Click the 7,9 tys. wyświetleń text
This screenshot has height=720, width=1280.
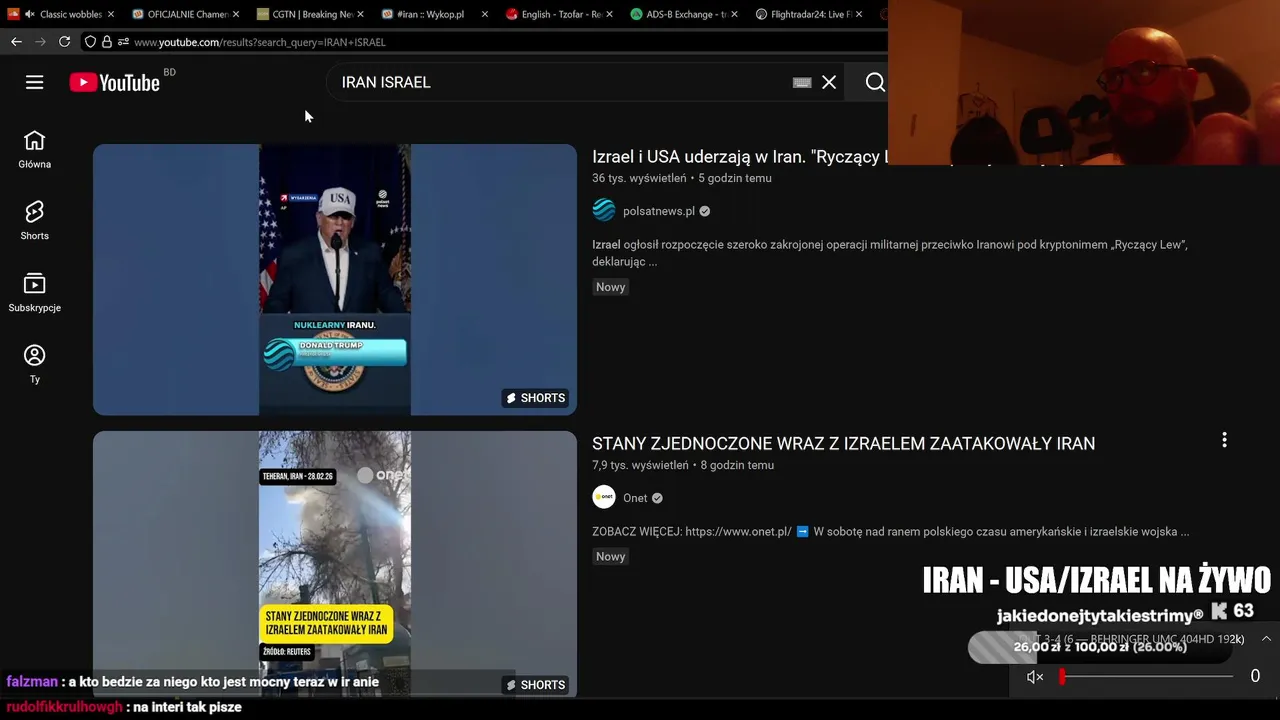click(x=640, y=465)
